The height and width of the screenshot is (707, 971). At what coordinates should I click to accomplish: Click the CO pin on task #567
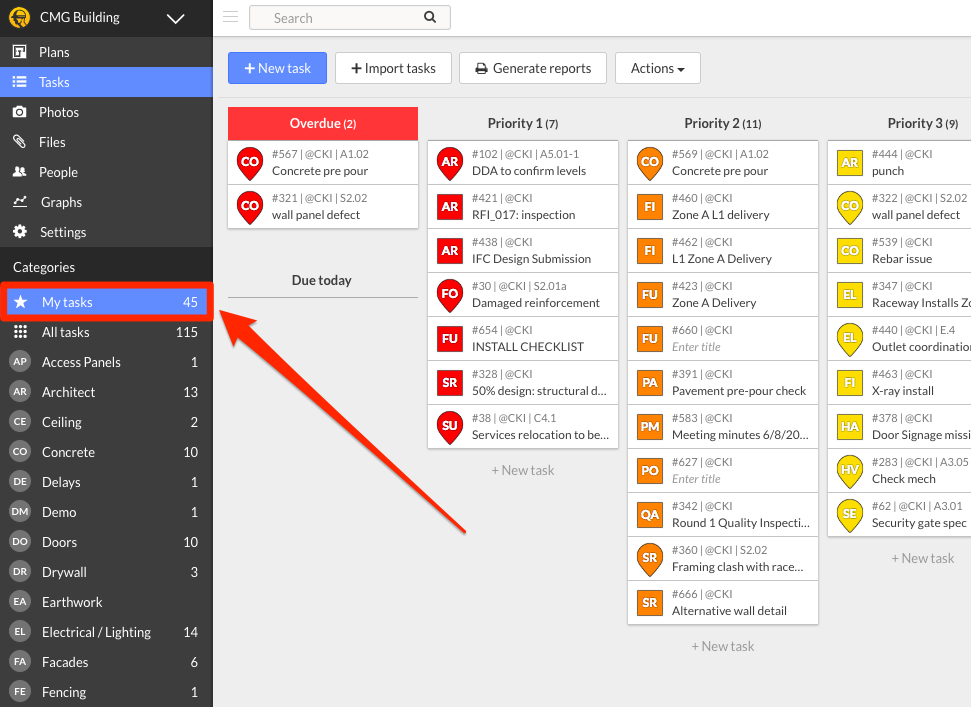pyautogui.click(x=250, y=163)
